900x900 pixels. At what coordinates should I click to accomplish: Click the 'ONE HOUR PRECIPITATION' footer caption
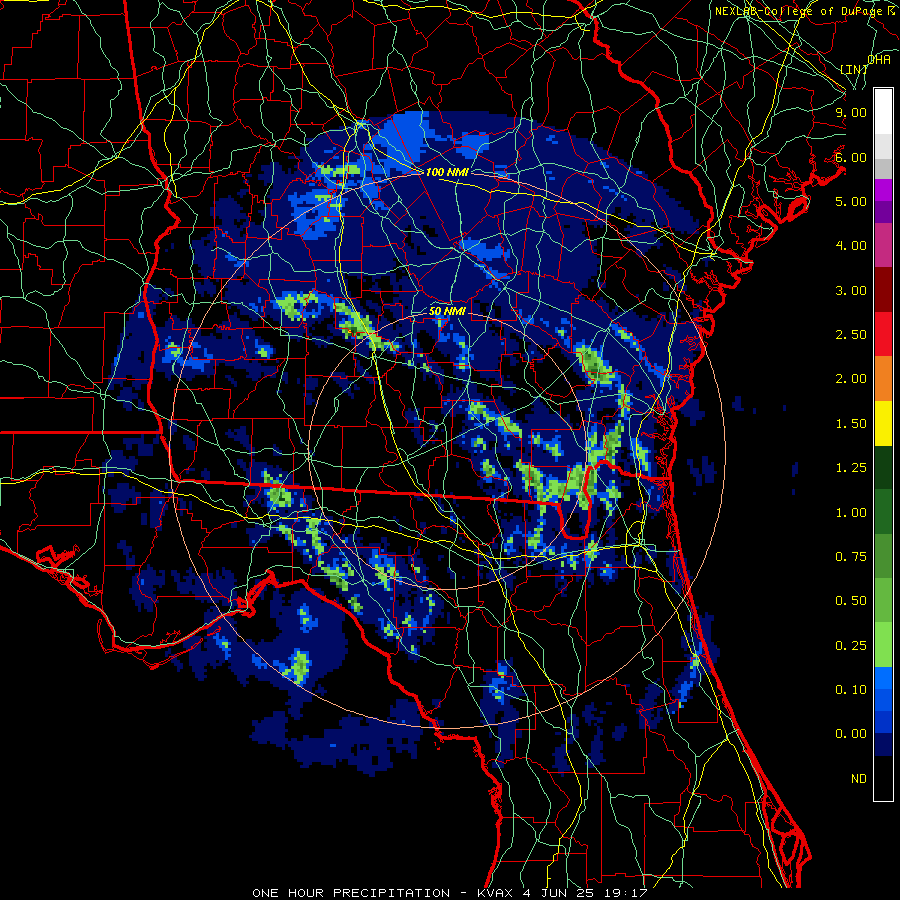click(x=351, y=893)
